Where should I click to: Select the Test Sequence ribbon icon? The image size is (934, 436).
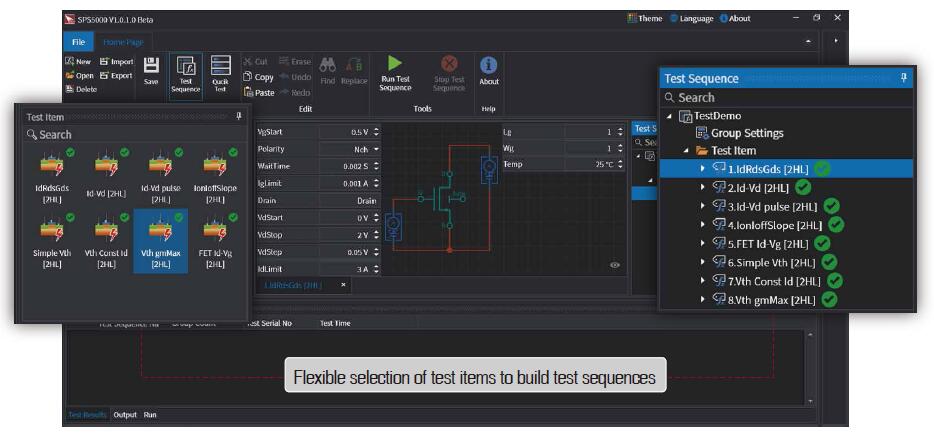(x=185, y=67)
